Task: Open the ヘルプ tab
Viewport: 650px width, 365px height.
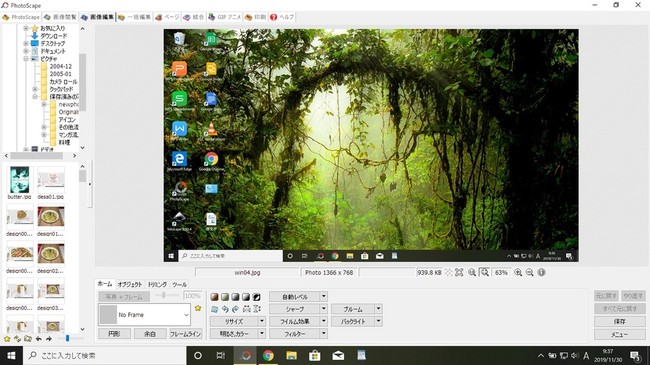Action: pos(282,17)
